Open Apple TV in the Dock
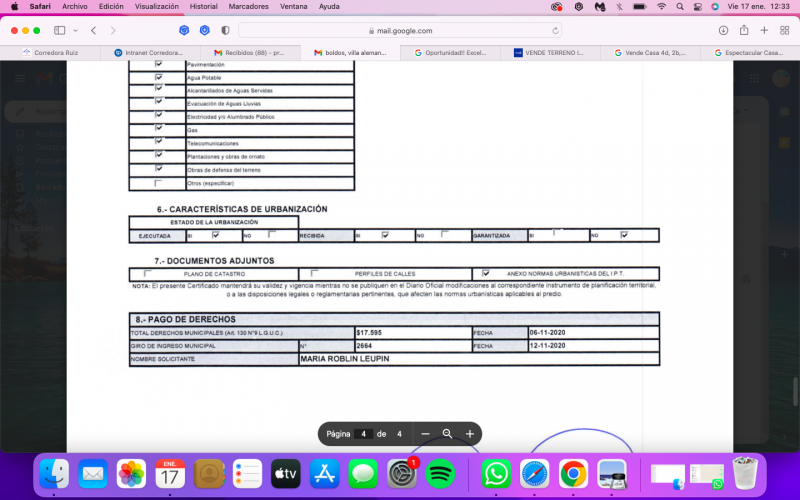 click(x=286, y=474)
